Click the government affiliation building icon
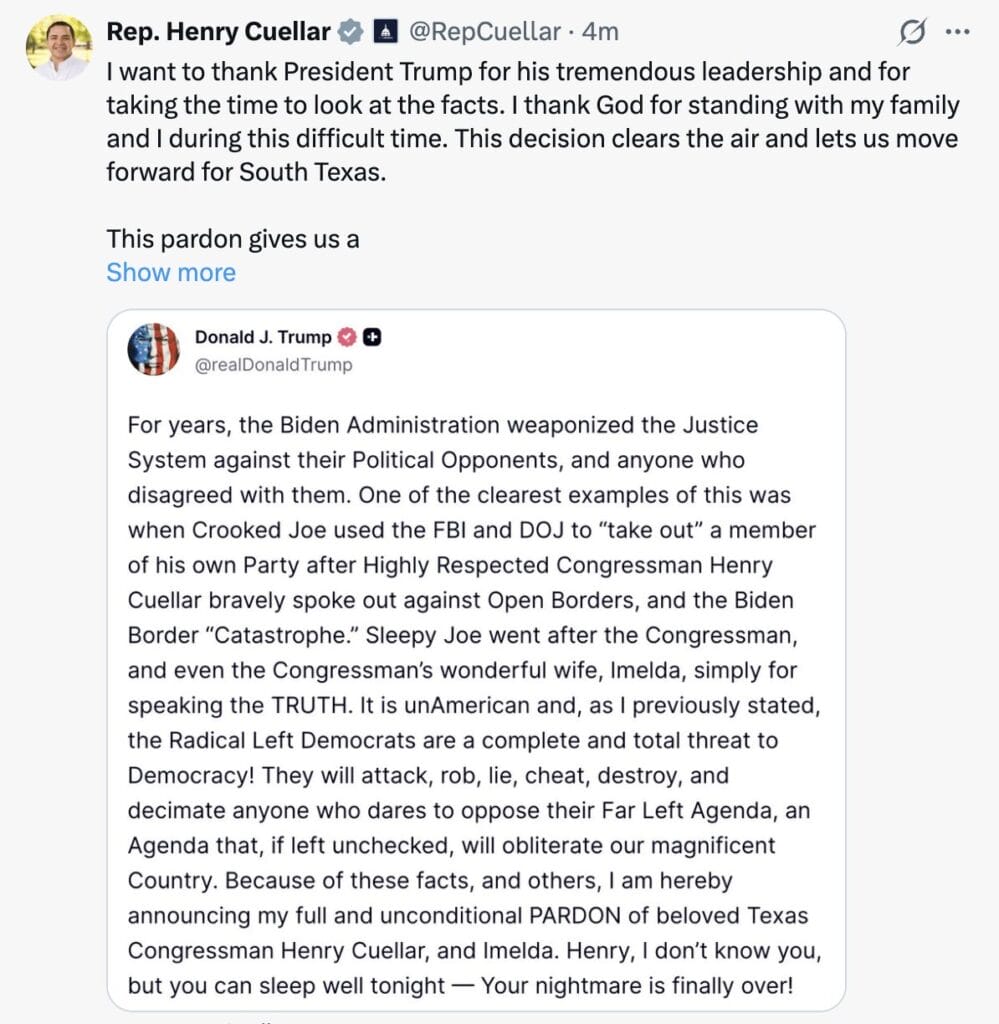Viewport: 999px width, 1024px height. (x=384, y=31)
